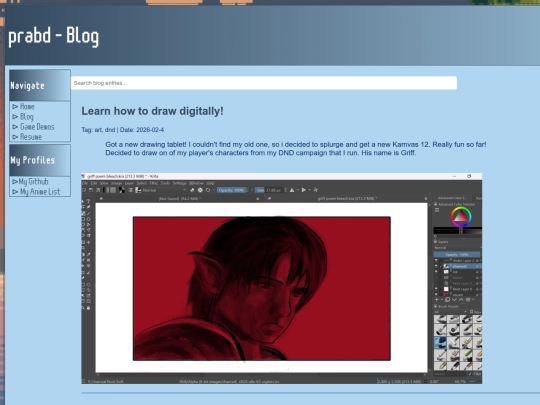
Task: Open Edit menu in Krita screenshot
Action: pos(94,183)
